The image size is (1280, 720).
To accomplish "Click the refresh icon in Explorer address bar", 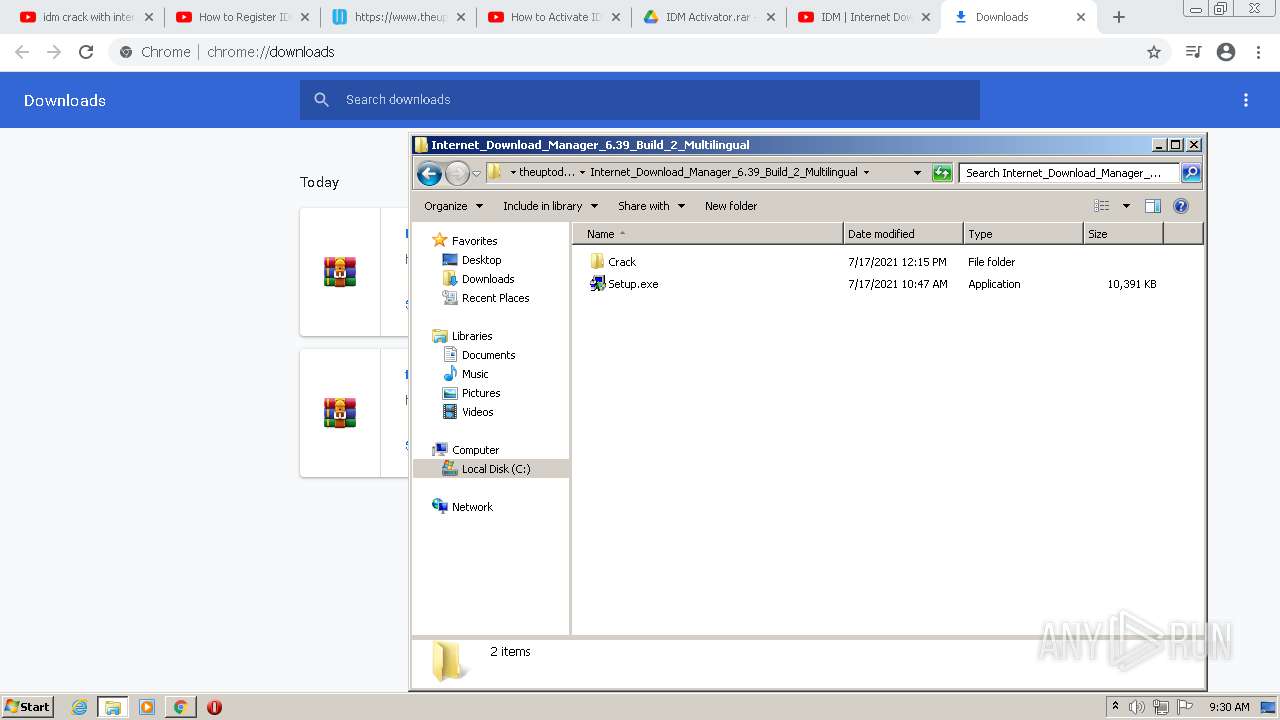I will 941,173.
